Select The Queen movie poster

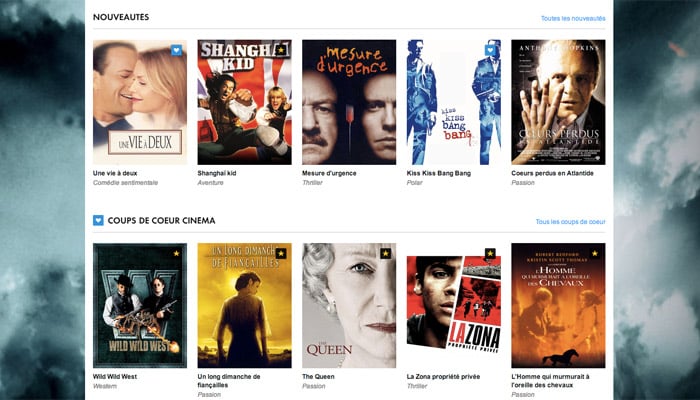[349, 305]
